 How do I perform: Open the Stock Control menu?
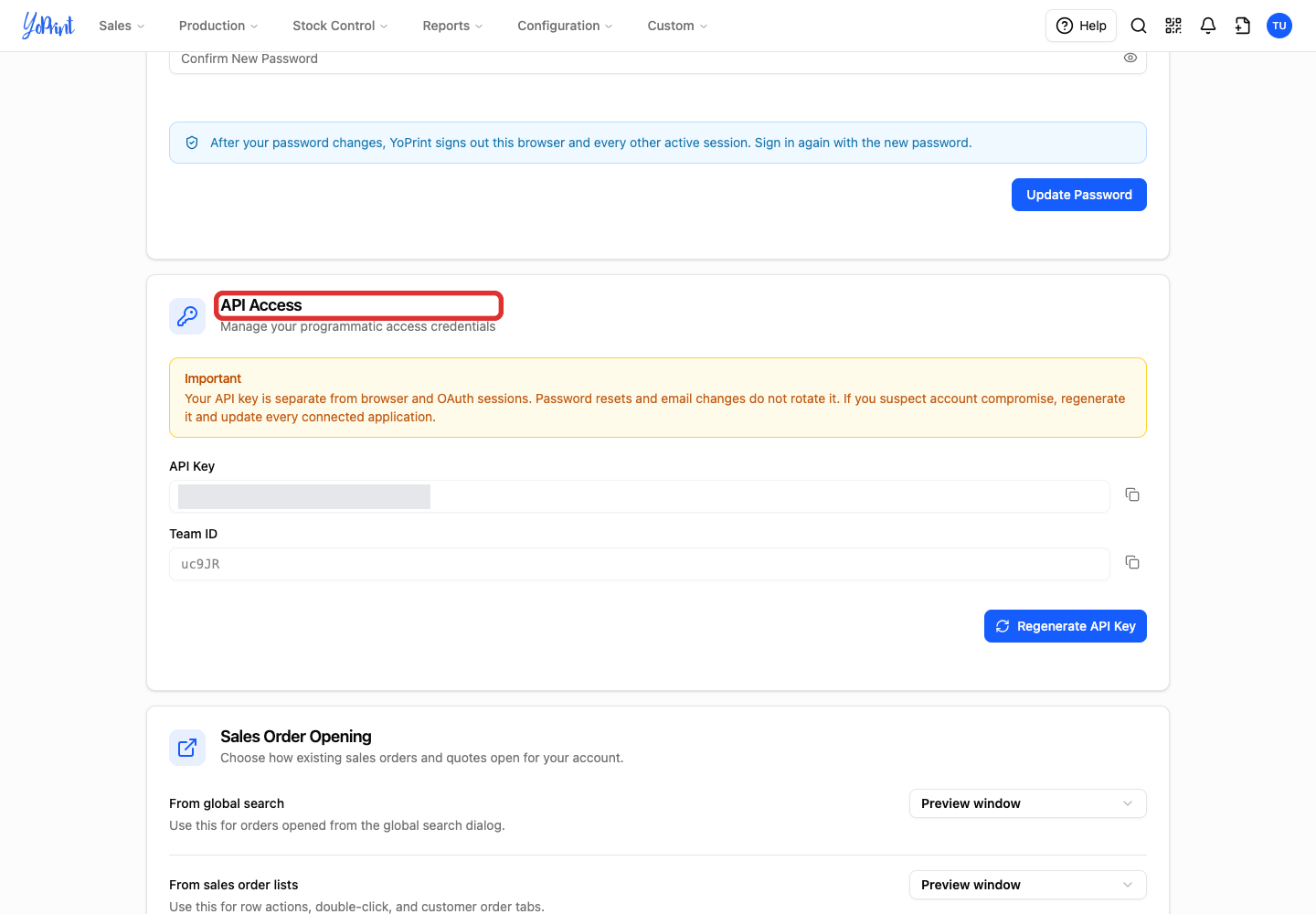pos(340,26)
